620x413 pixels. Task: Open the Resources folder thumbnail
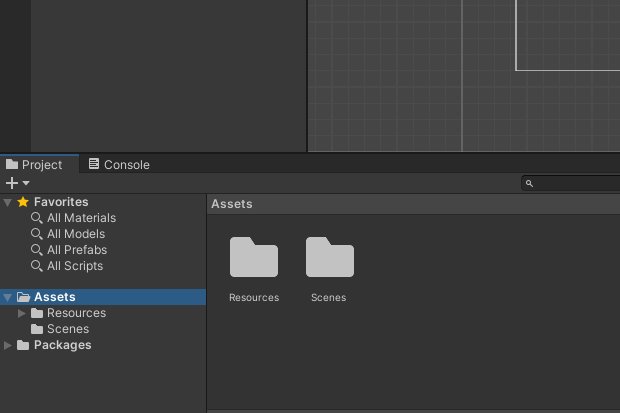(x=254, y=258)
